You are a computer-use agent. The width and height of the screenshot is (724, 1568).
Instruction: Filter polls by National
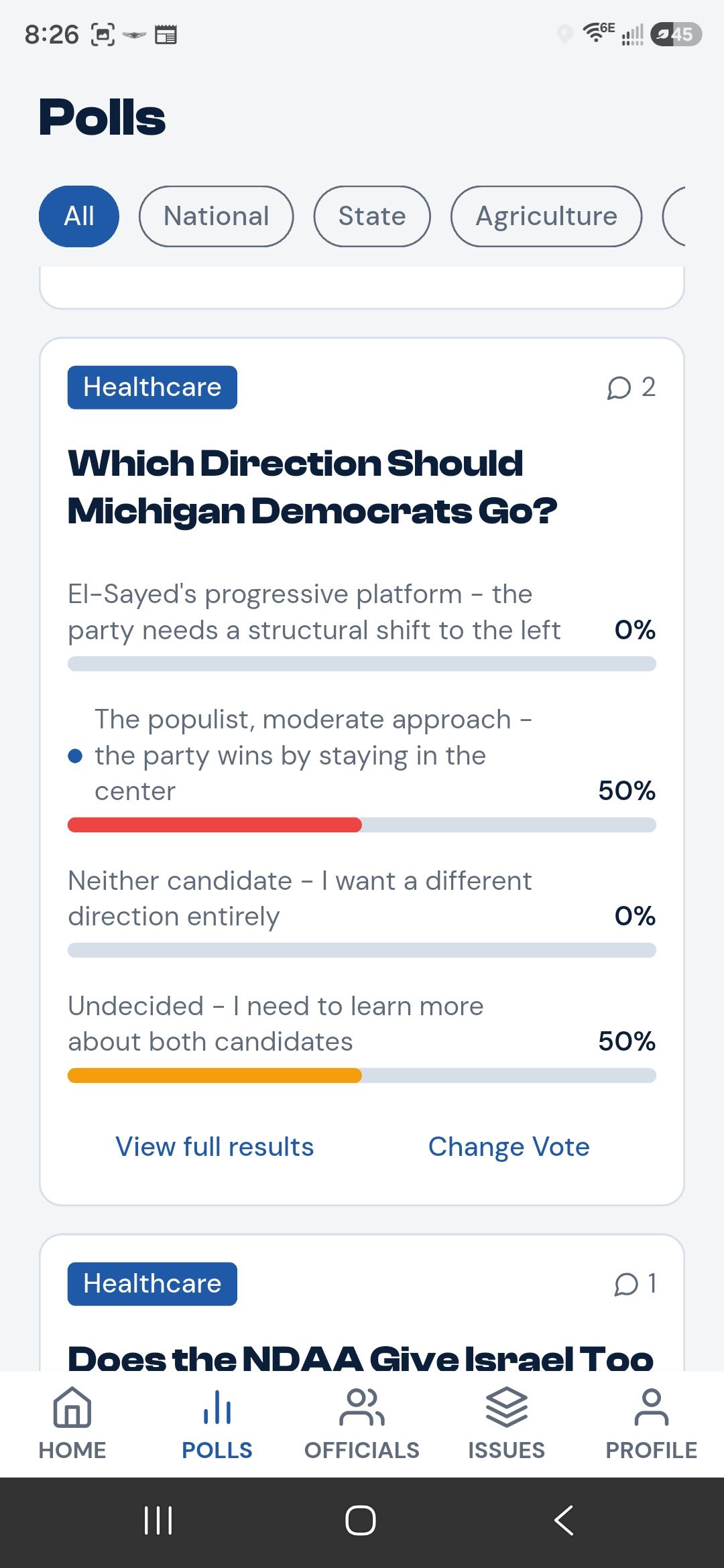coord(217,216)
